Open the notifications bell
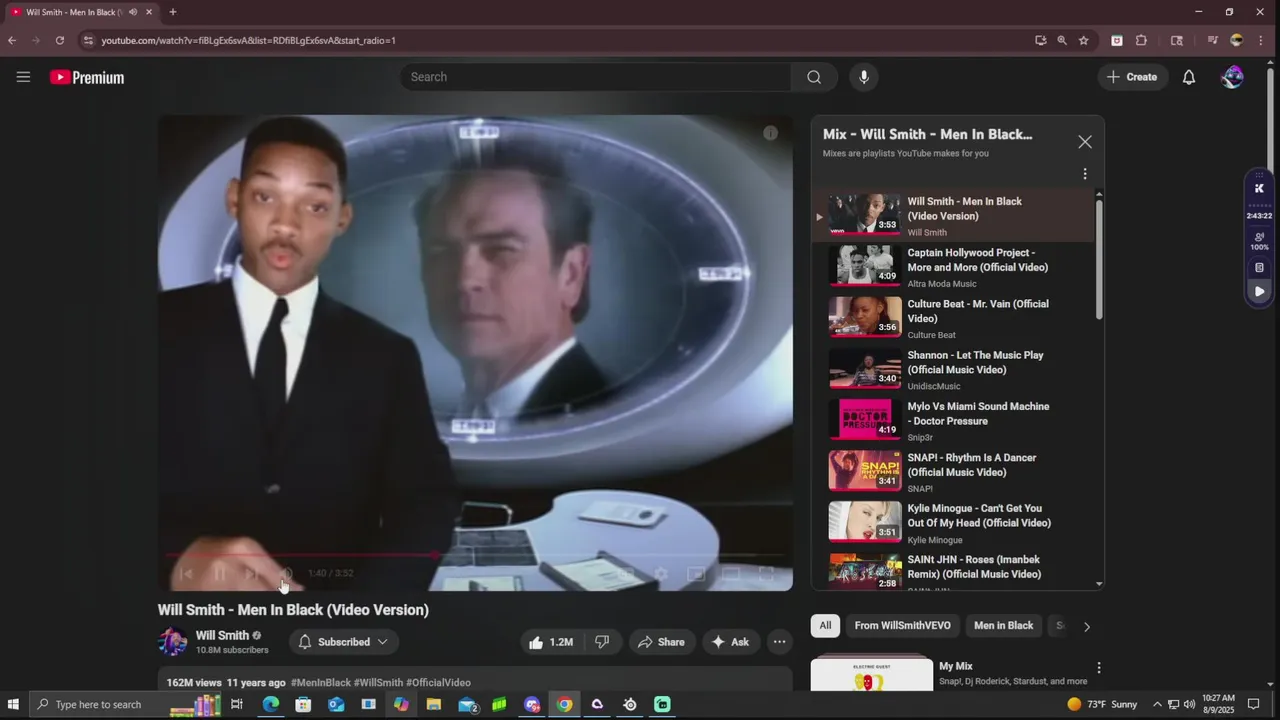The width and height of the screenshot is (1280, 720). click(1189, 77)
